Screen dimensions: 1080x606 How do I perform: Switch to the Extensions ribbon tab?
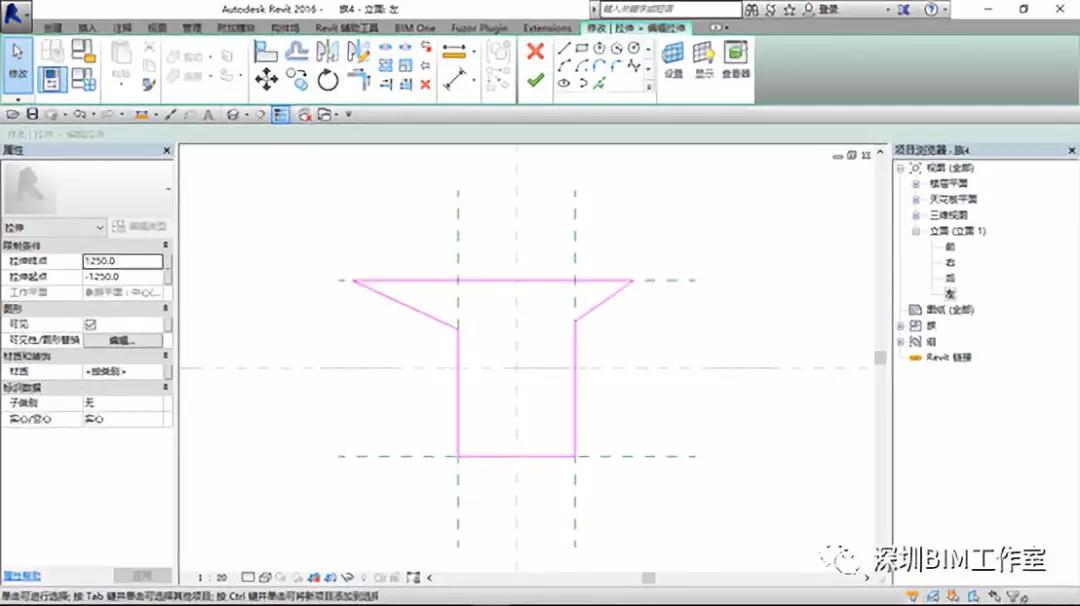547,28
